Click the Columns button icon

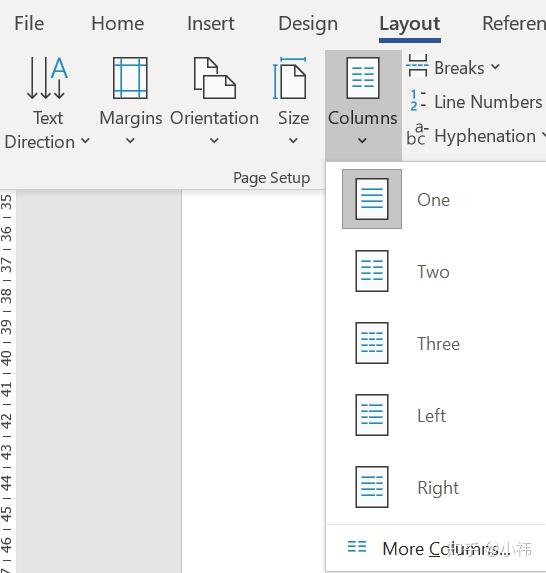363,78
